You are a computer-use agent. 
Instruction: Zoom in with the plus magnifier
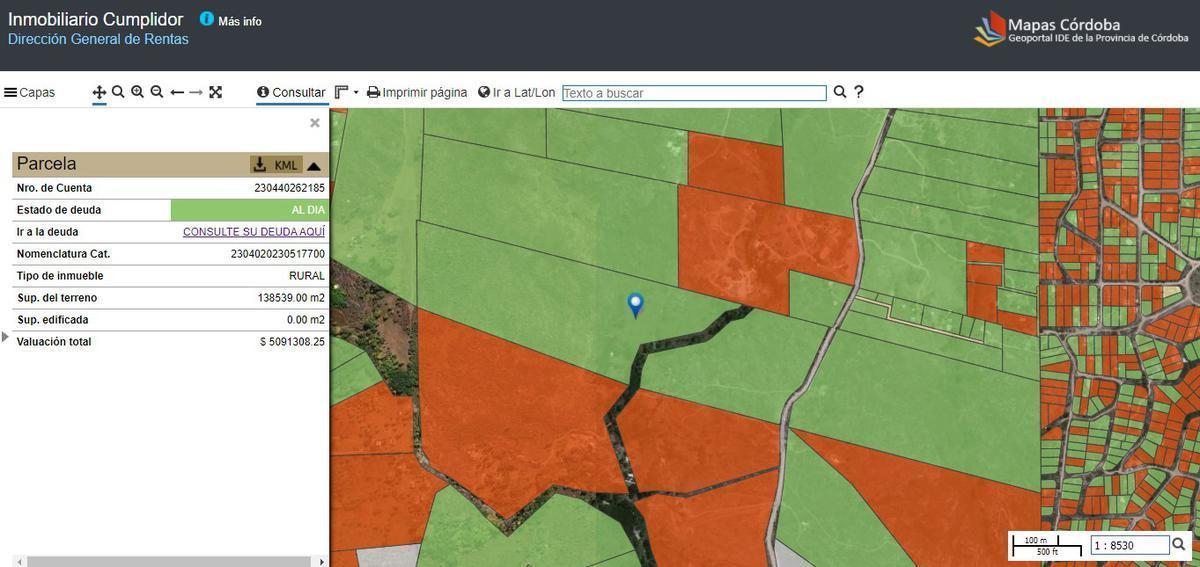137,92
